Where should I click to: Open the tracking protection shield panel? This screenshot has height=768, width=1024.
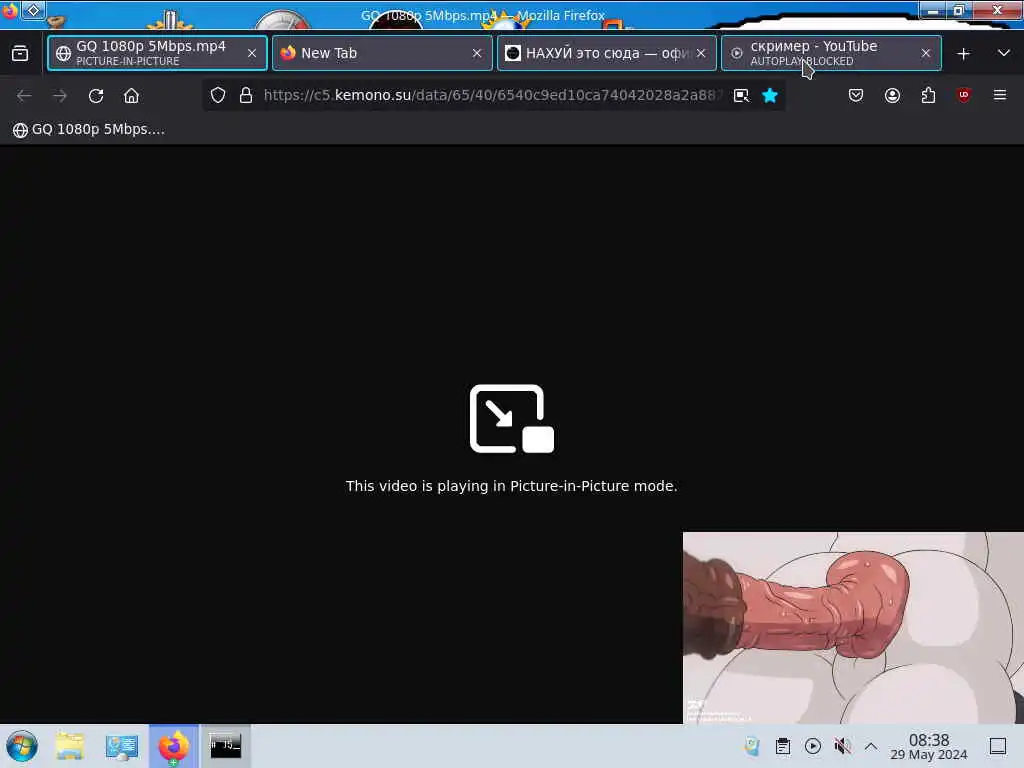(x=218, y=95)
